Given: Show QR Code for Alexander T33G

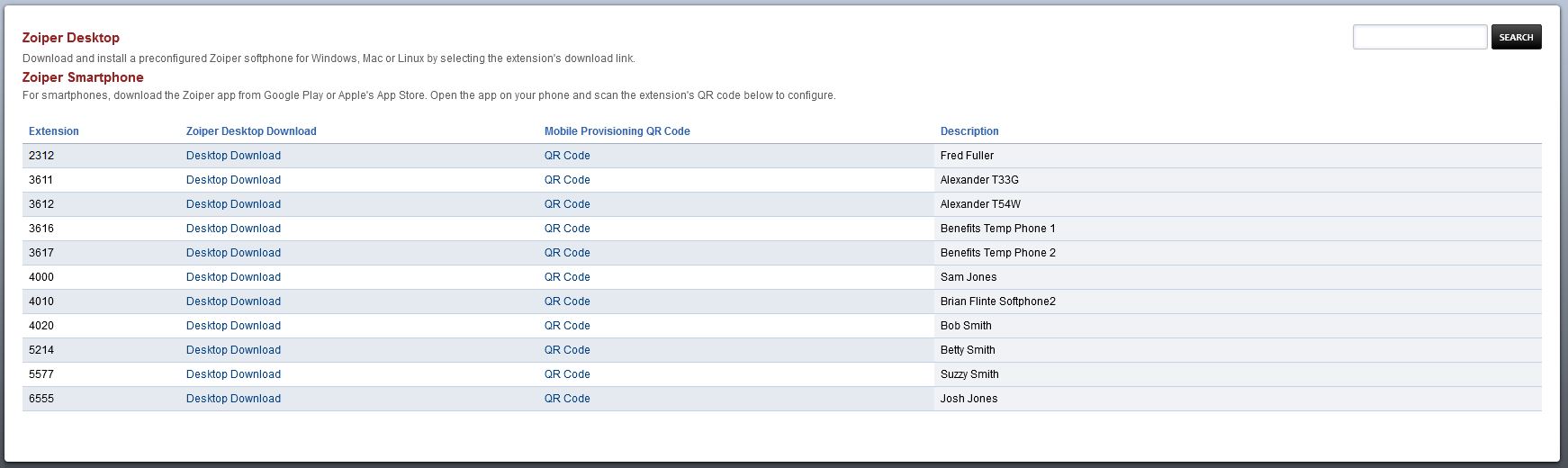Looking at the screenshot, I should coord(567,180).
